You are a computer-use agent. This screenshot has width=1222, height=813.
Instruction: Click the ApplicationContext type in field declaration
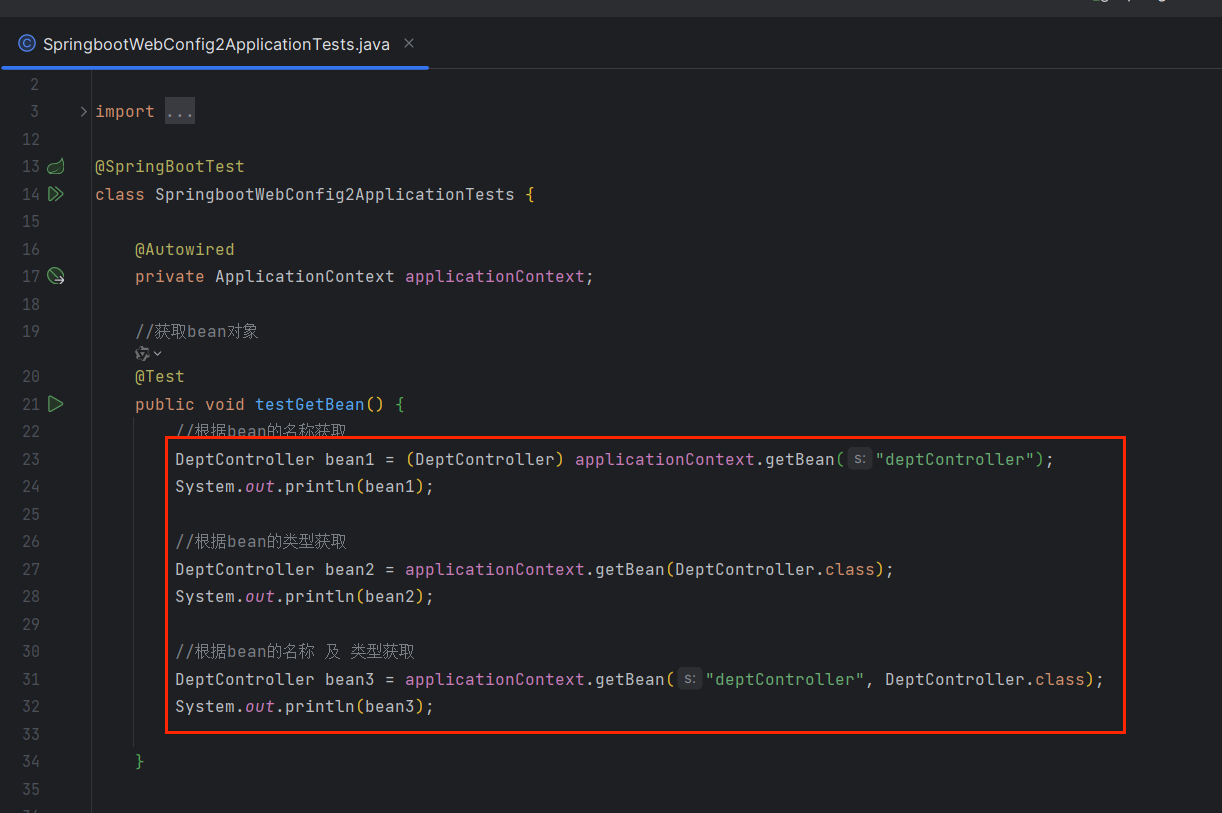[304, 276]
